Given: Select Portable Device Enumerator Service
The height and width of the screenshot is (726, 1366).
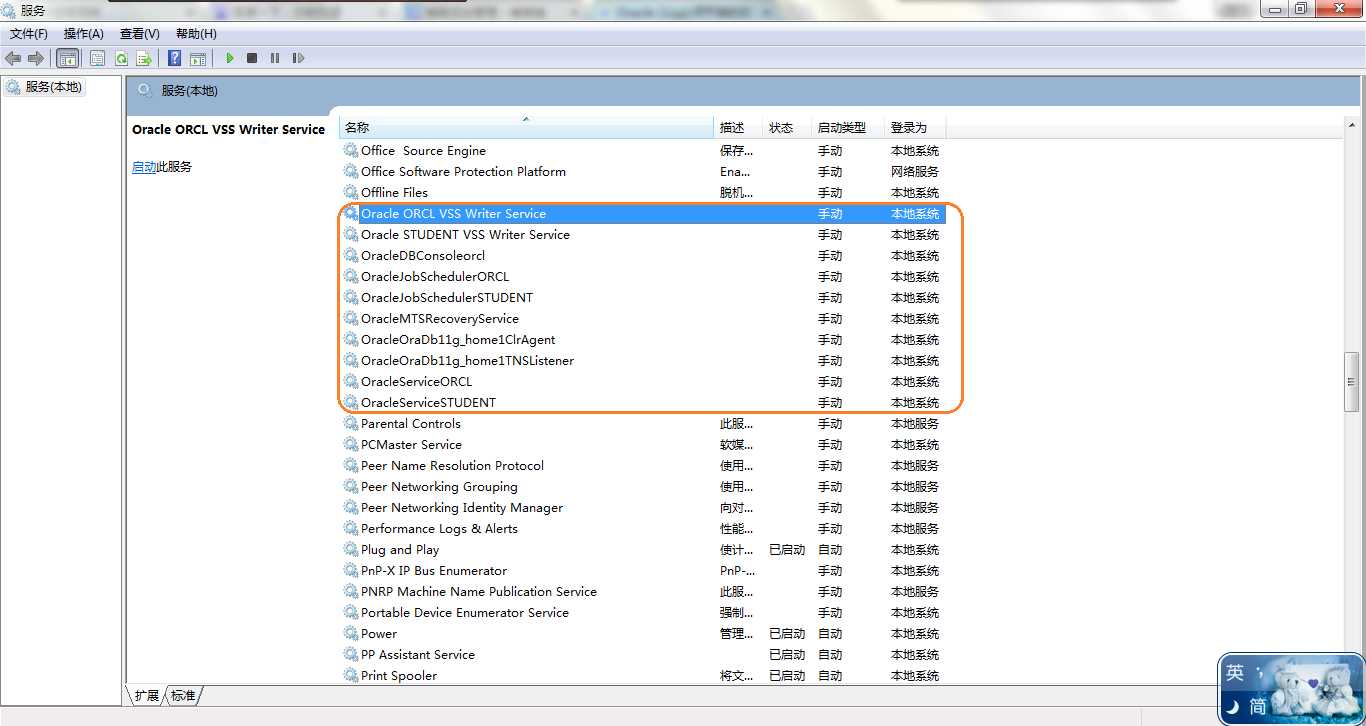Looking at the screenshot, I should point(643,612).
